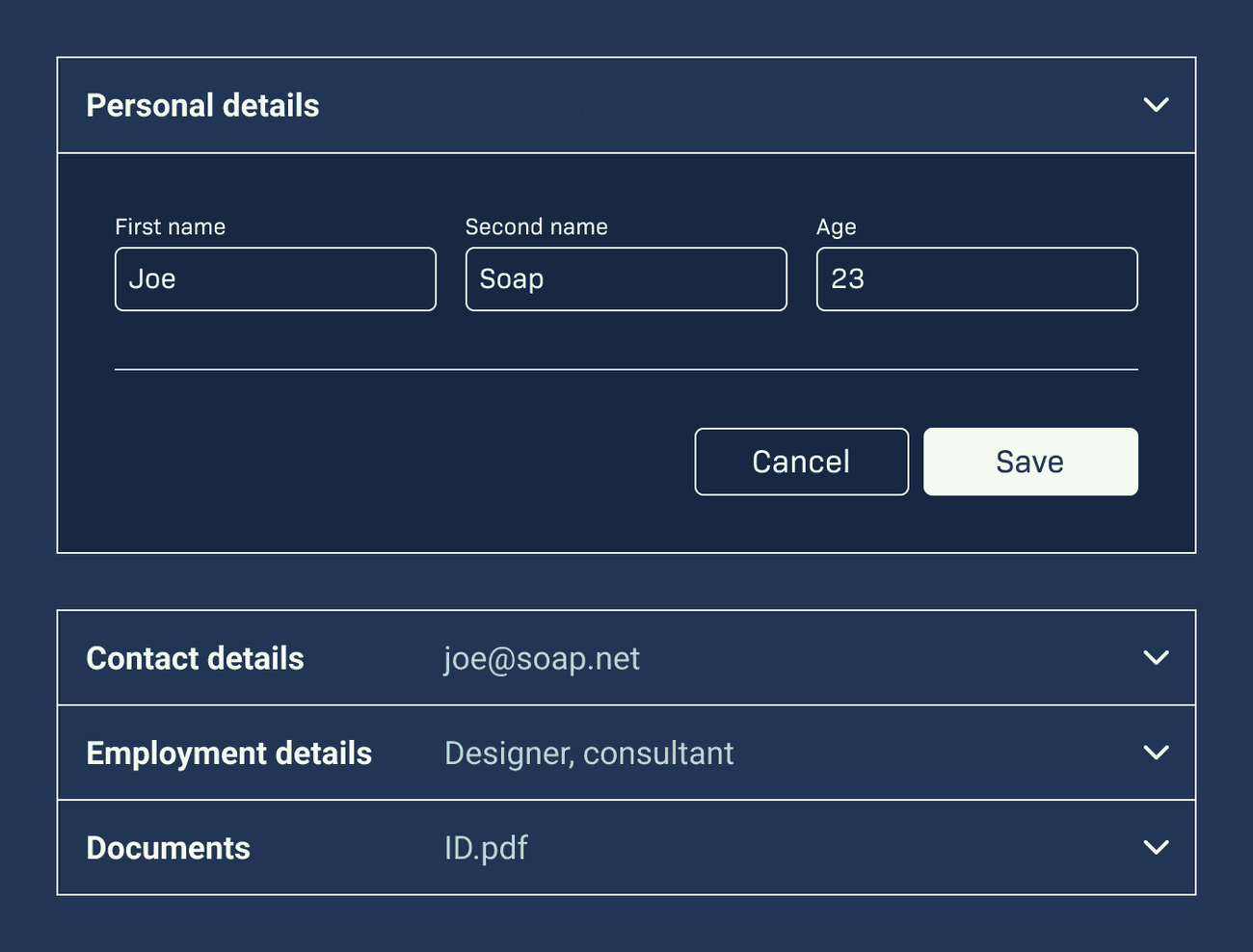1253x952 pixels.
Task: Focus the Second name input box
Action: [x=626, y=279]
